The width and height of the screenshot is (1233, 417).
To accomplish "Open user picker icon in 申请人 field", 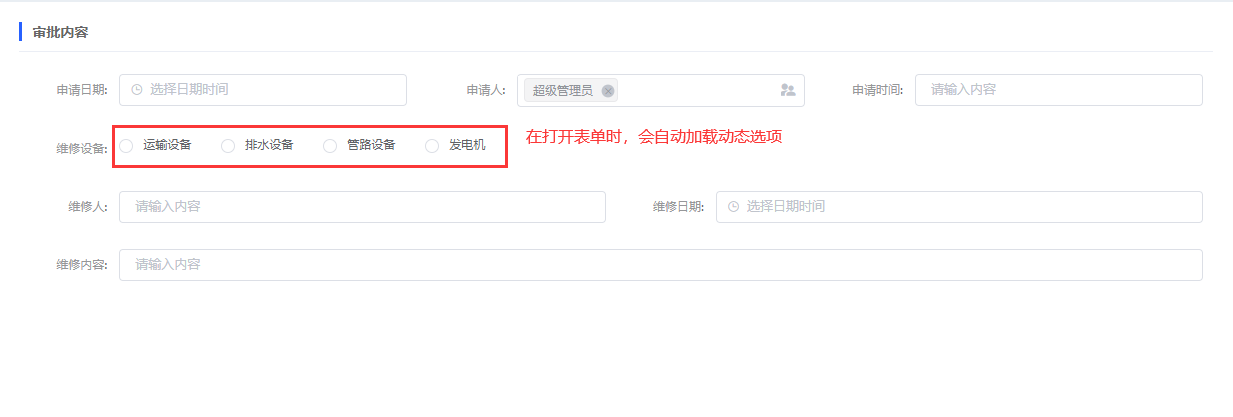I will pos(788,90).
